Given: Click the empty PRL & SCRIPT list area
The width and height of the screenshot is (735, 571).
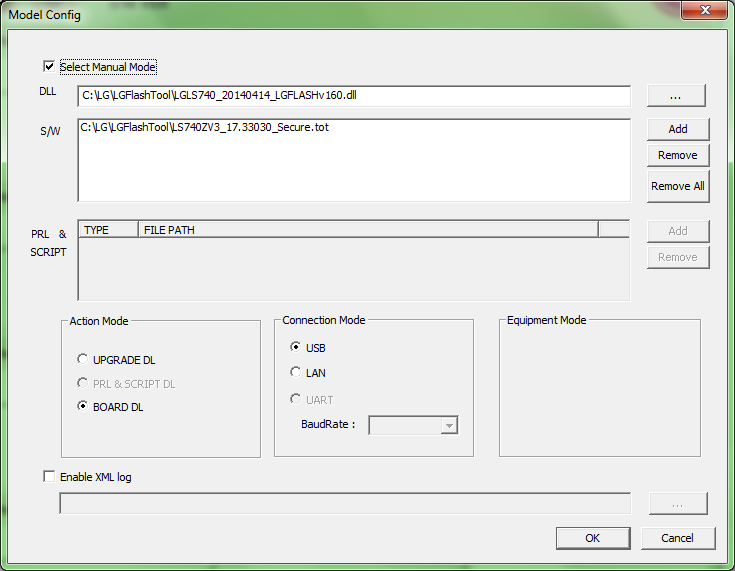Looking at the screenshot, I should tap(353, 268).
